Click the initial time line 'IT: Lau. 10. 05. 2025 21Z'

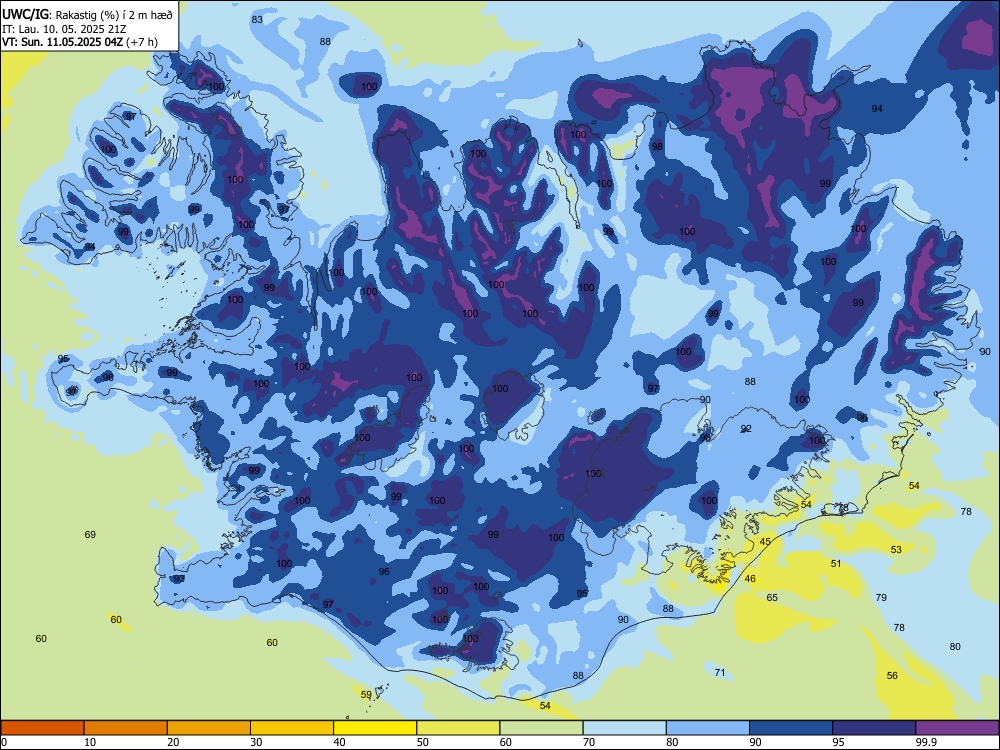64,29
